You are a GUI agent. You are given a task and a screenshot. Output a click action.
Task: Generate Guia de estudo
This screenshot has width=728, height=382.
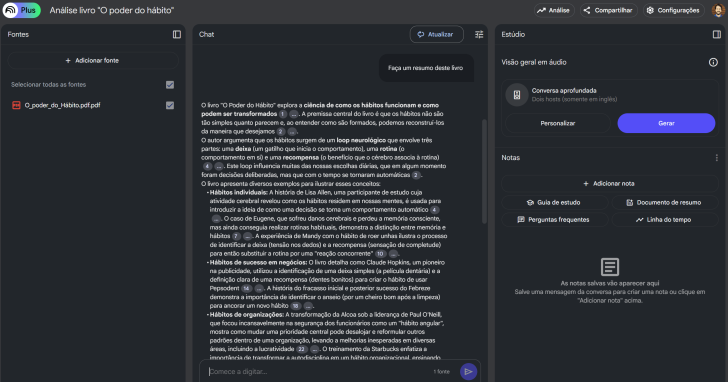(555, 202)
